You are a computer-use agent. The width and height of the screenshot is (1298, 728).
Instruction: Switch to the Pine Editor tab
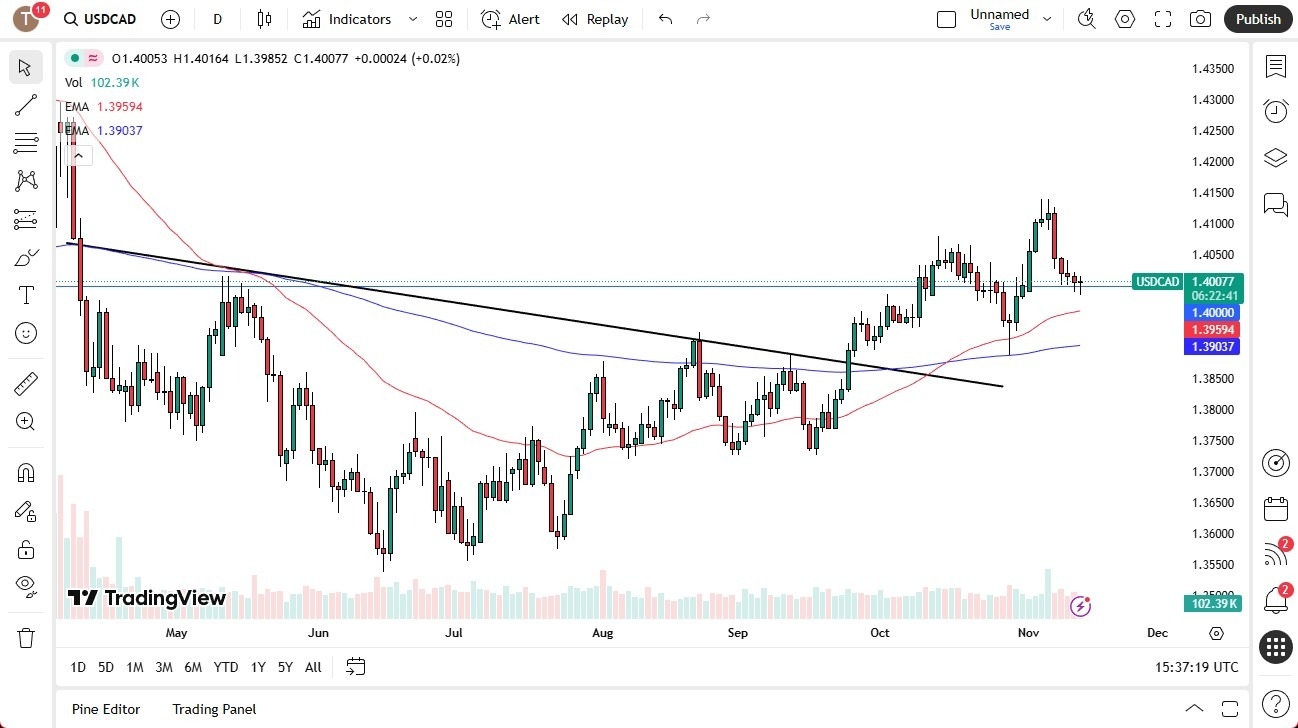point(105,709)
